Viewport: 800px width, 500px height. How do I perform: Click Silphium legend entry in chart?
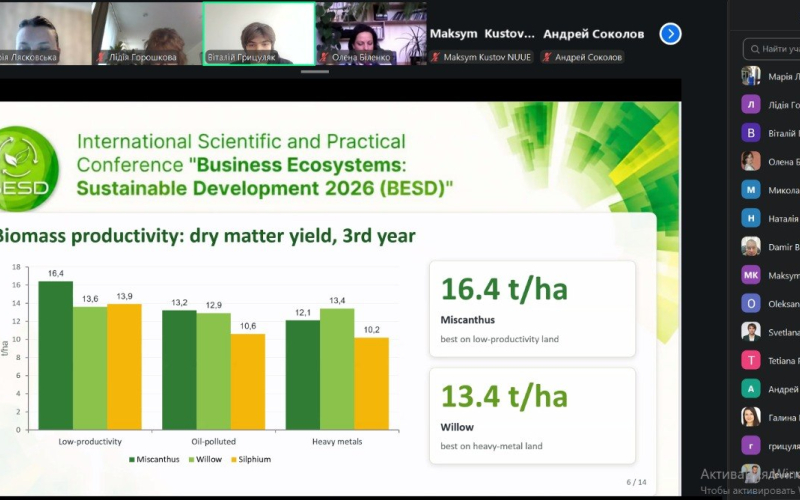click(251, 459)
